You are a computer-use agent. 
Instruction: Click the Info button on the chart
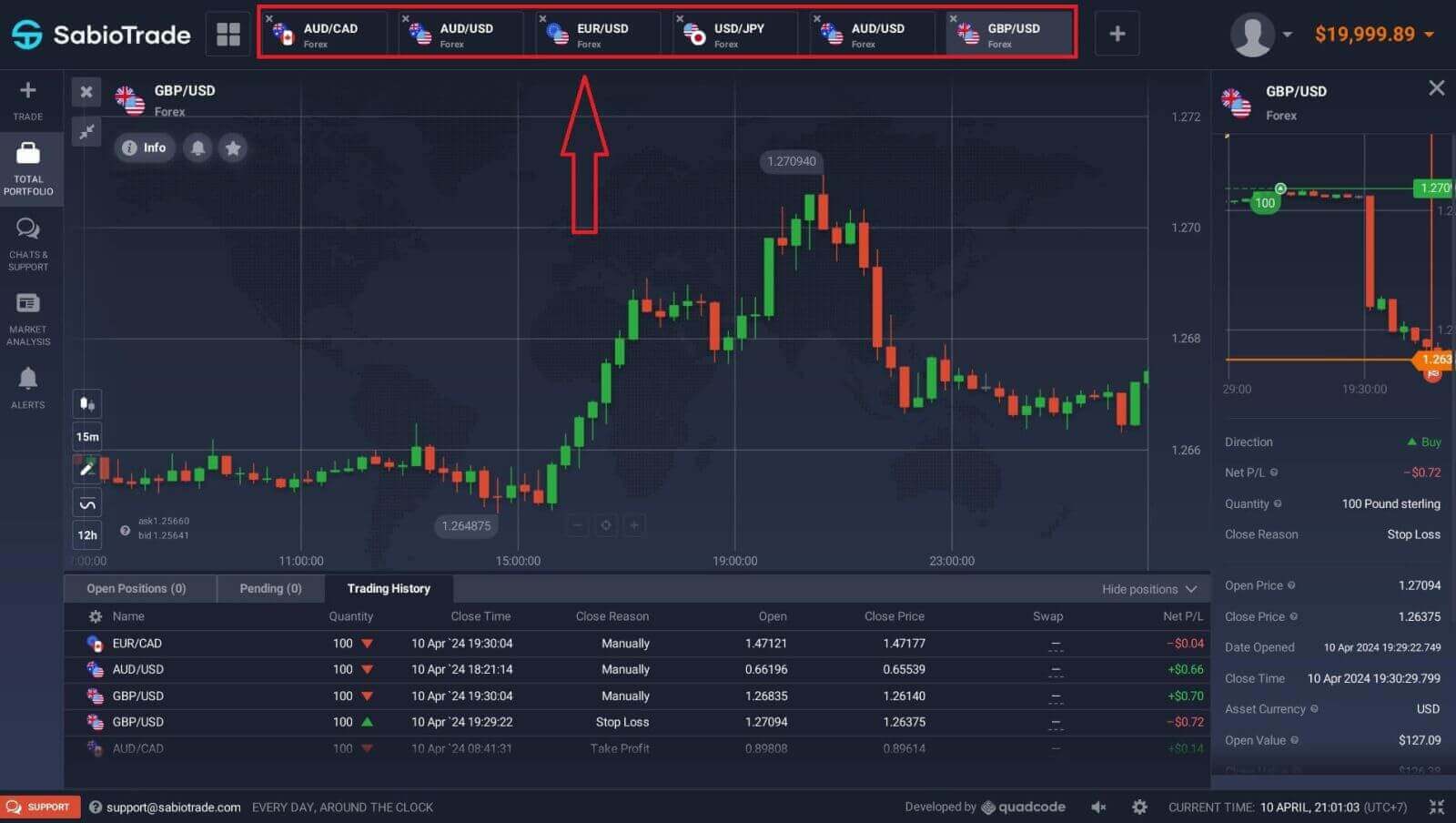(x=144, y=147)
